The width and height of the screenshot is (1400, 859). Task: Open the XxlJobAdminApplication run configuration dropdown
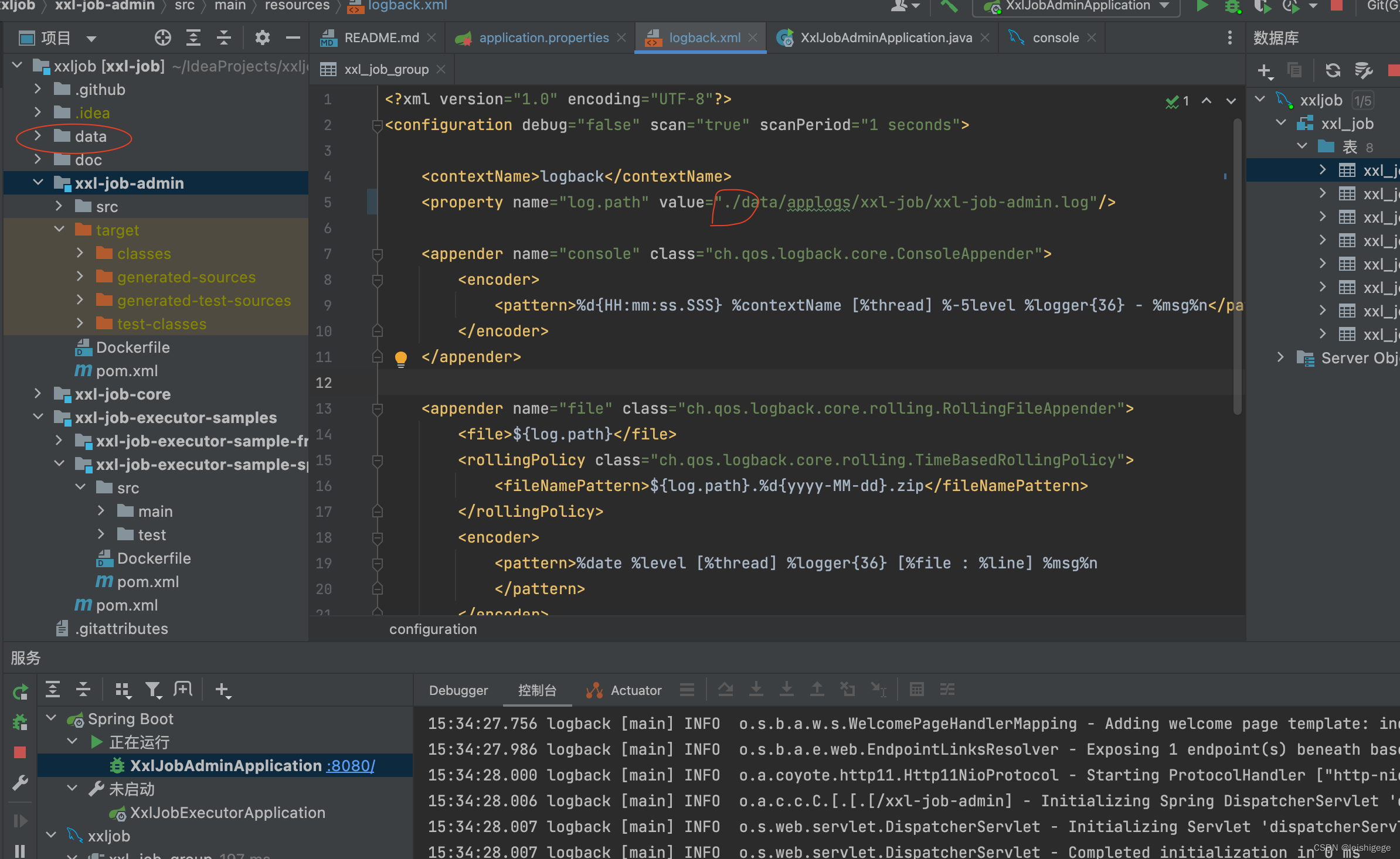(1078, 6)
